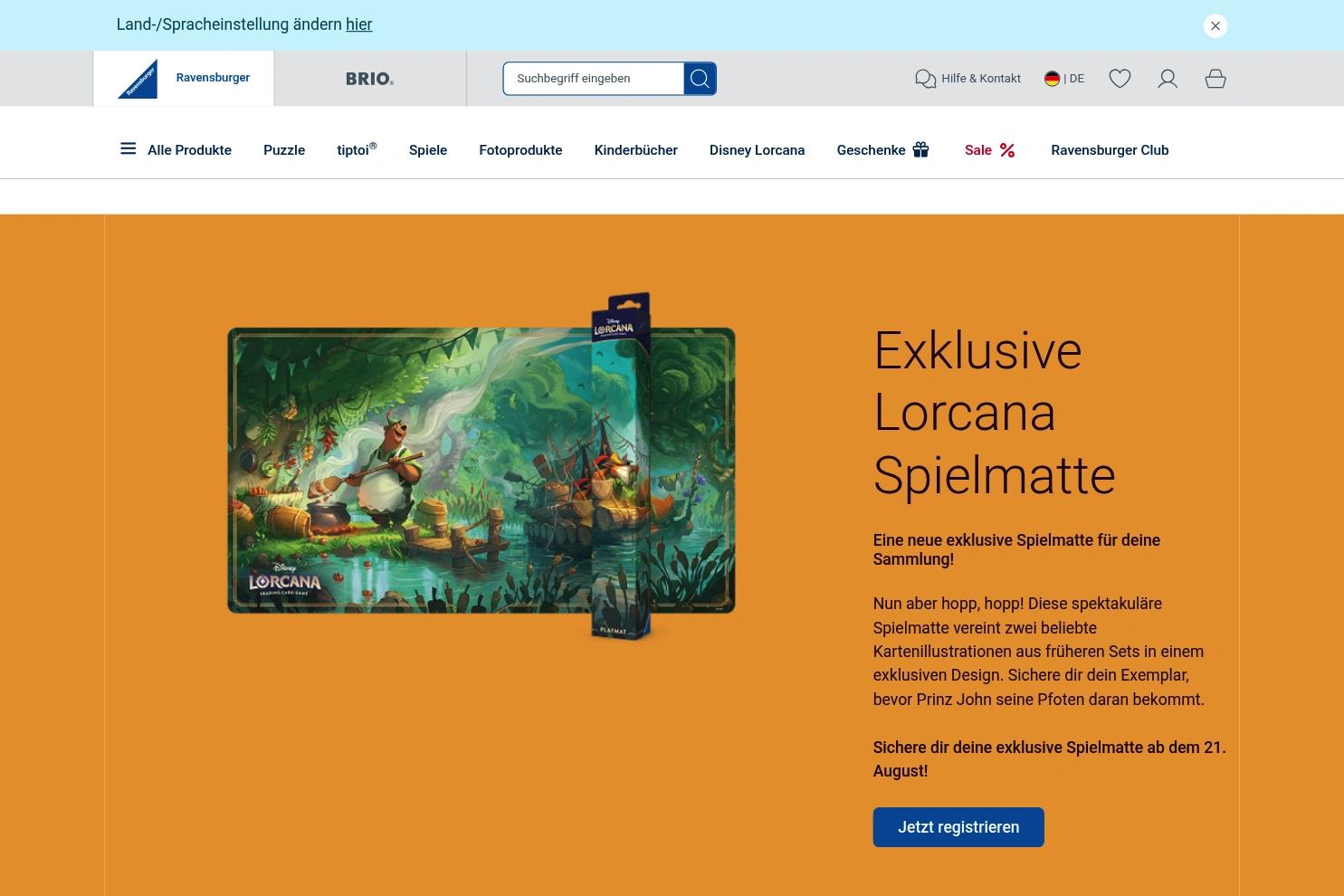Open the Alle Produkte hamburger menu icon

(129, 148)
